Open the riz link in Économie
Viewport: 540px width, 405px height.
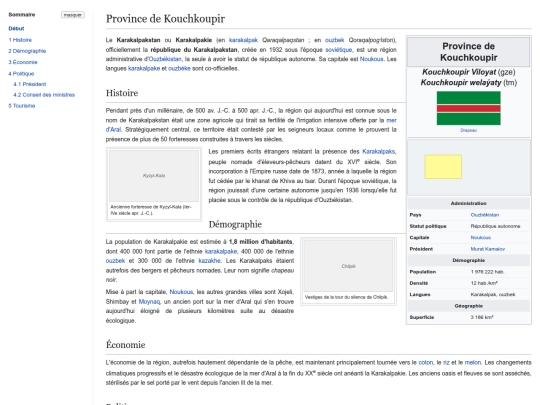(446, 363)
